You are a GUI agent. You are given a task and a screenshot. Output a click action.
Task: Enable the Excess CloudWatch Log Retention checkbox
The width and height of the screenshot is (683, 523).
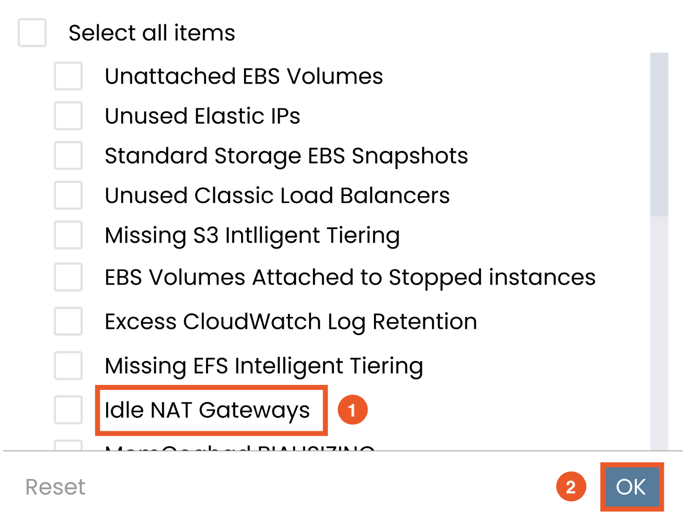(x=68, y=321)
